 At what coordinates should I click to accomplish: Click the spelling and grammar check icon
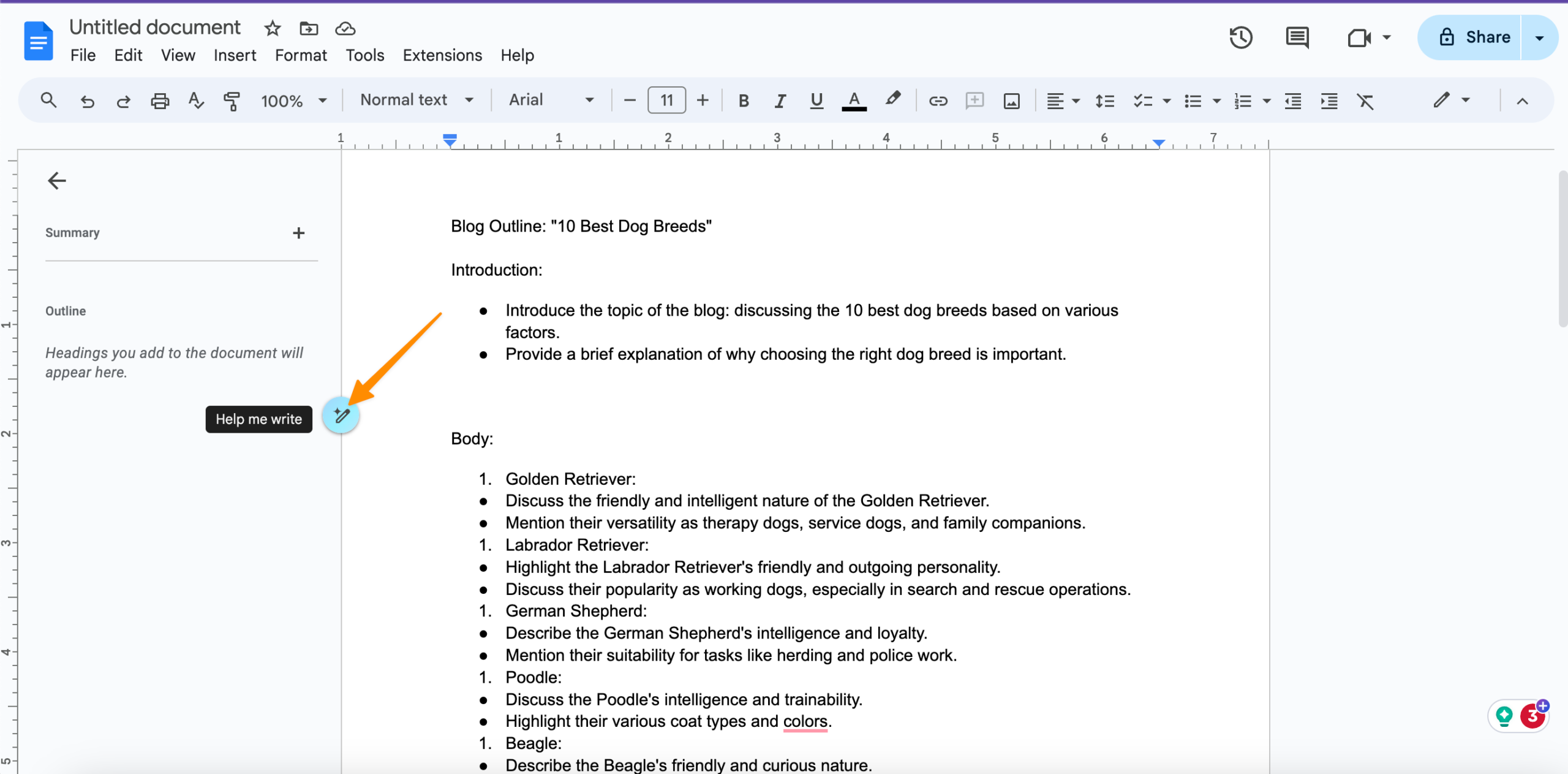tap(195, 101)
